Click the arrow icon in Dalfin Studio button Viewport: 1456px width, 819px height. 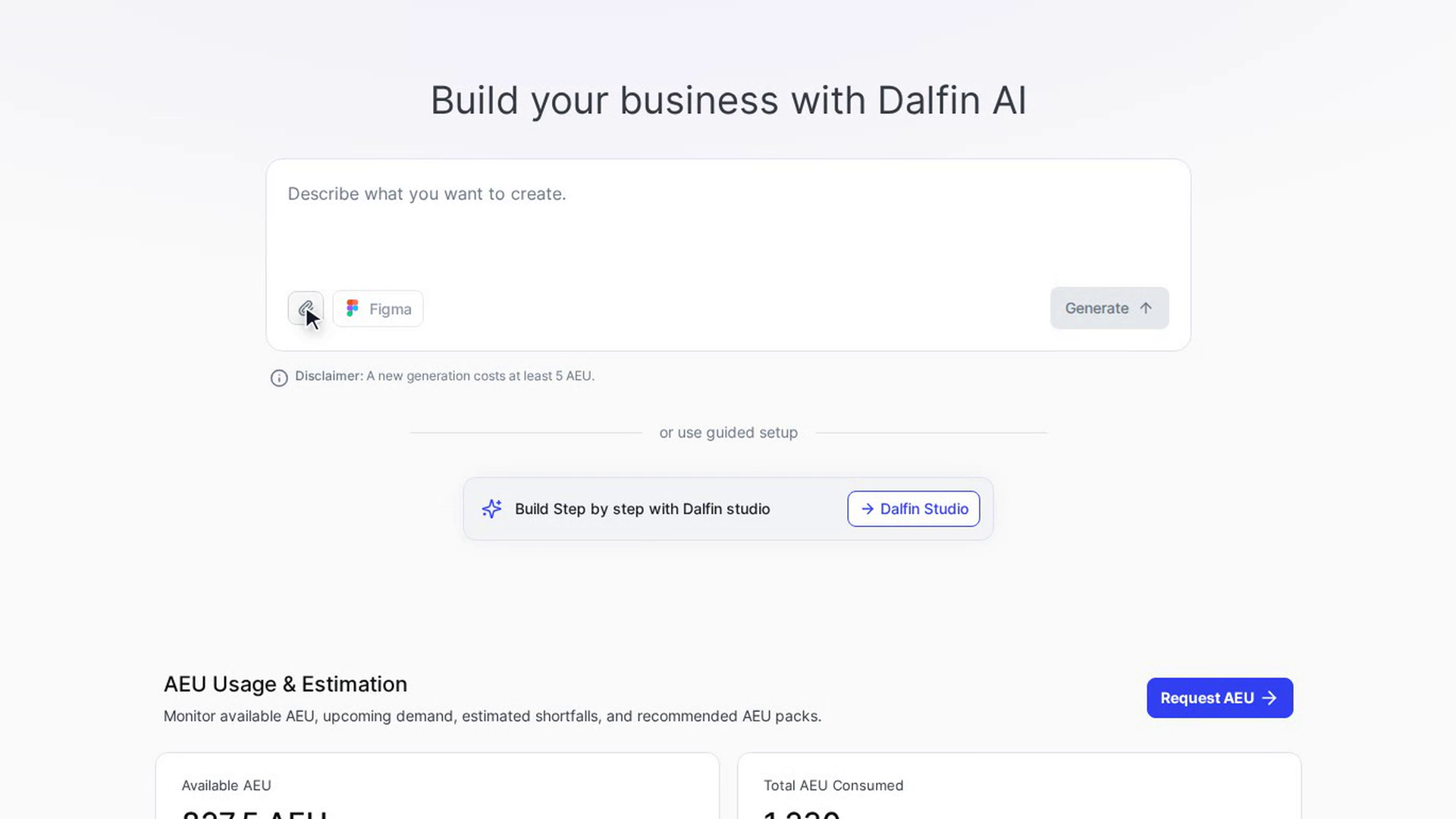coord(868,509)
